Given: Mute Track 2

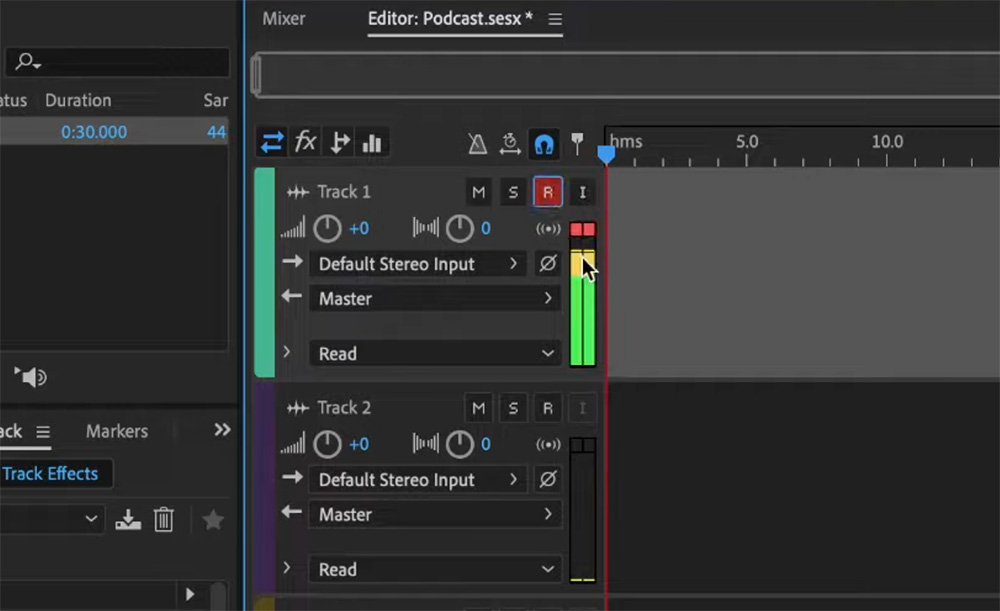Looking at the screenshot, I should click(478, 408).
